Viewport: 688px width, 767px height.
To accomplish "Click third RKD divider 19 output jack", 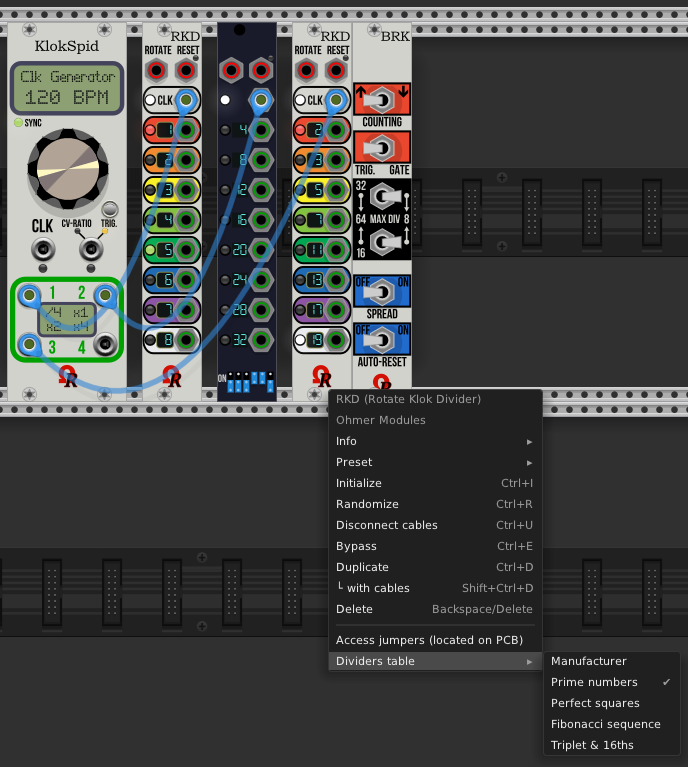I will pos(336,339).
